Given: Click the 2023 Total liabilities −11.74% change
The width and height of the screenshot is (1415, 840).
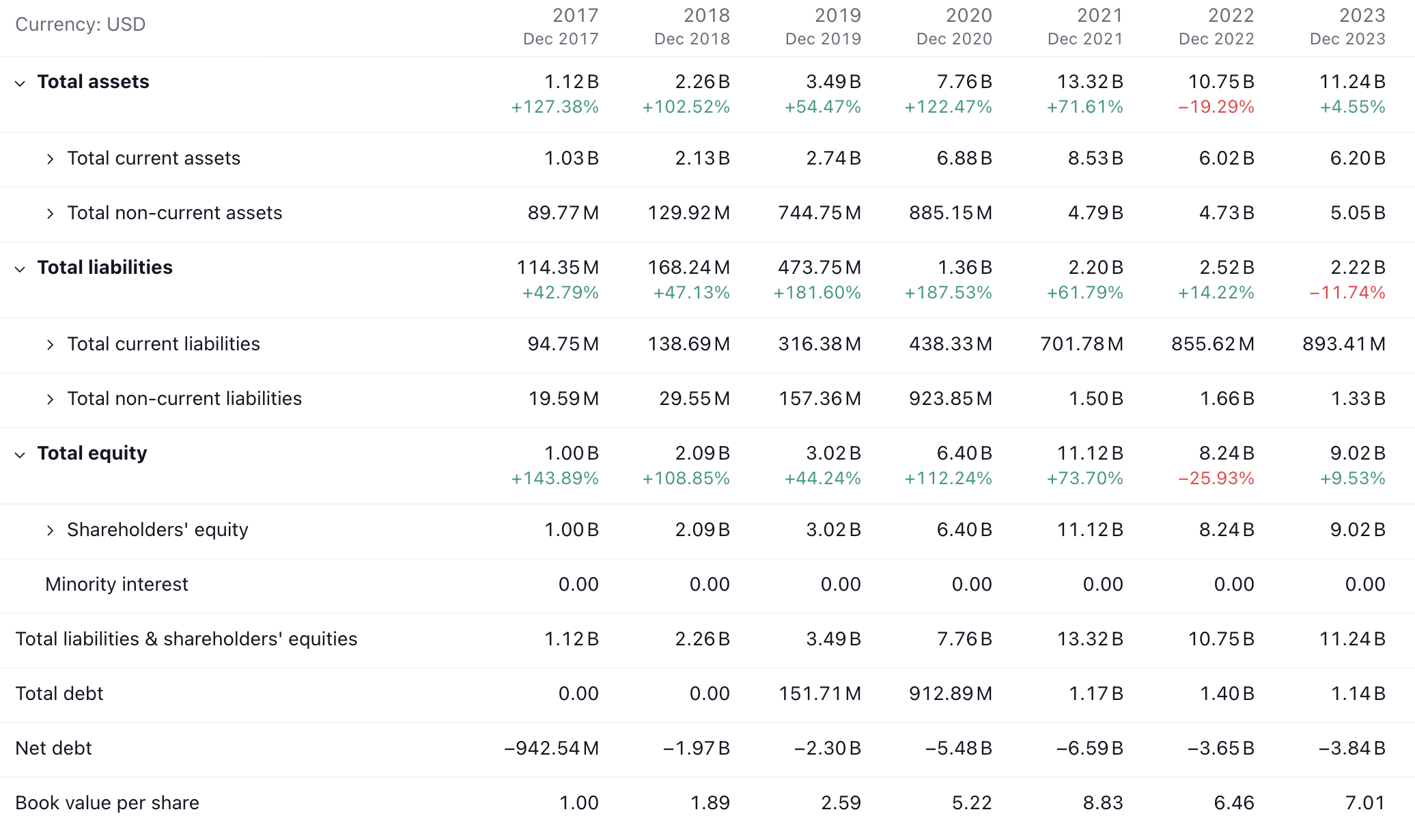Looking at the screenshot, I should click(1347, 293).
